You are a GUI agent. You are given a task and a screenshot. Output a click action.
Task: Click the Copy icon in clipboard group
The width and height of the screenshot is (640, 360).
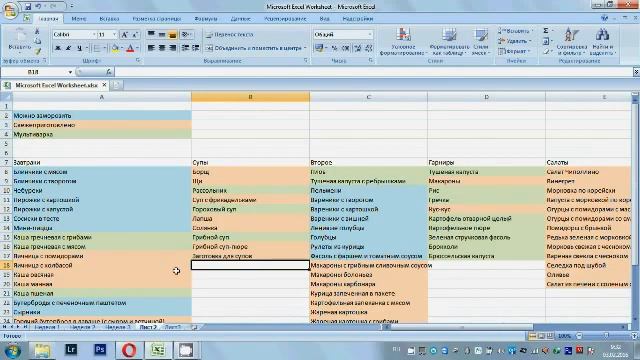[37, 41]
